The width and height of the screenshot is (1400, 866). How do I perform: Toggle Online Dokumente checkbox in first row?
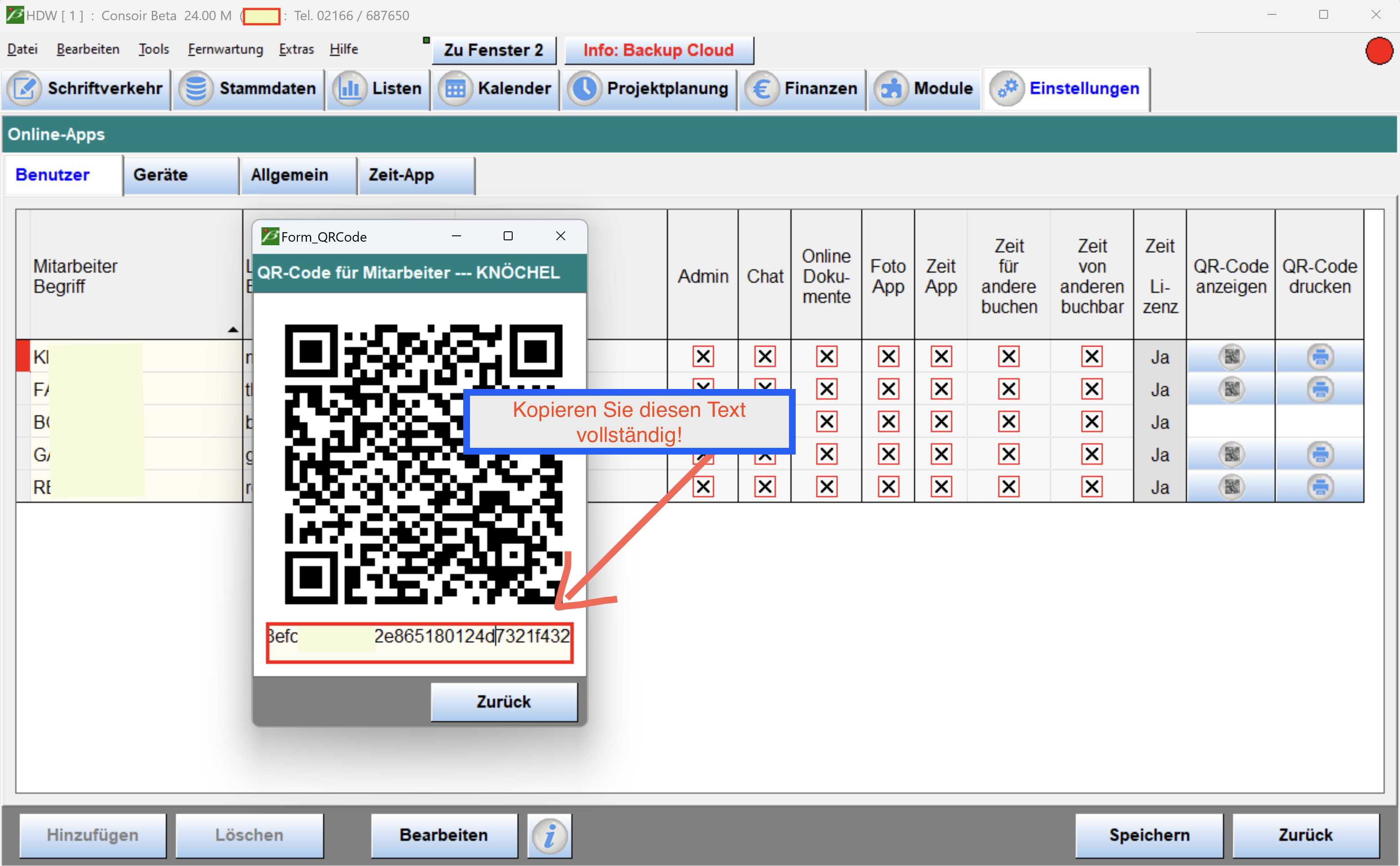click(827, 356)
